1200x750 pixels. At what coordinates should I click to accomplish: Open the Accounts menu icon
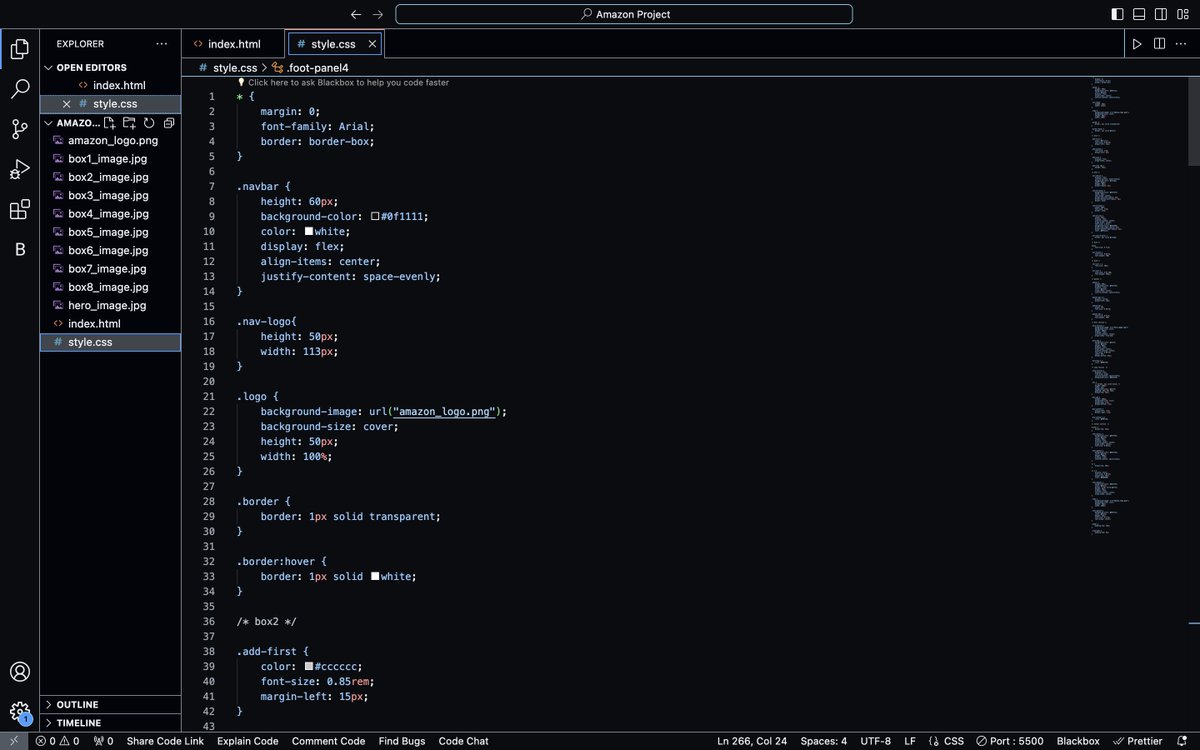tap(19, 672)
